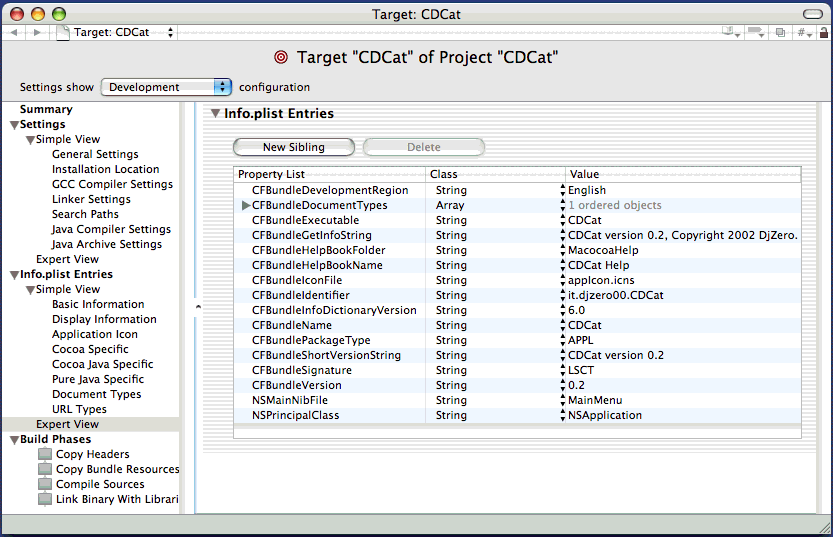Open class type stepper for CFBundleVersion
833x537 pixels.
point(562,386)
